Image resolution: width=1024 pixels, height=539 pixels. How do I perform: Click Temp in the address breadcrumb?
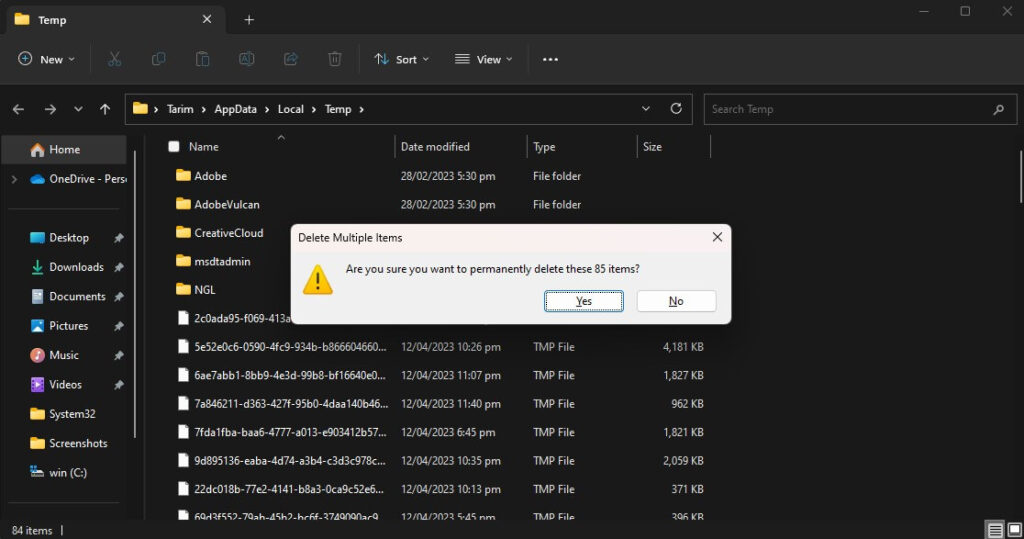338,109
